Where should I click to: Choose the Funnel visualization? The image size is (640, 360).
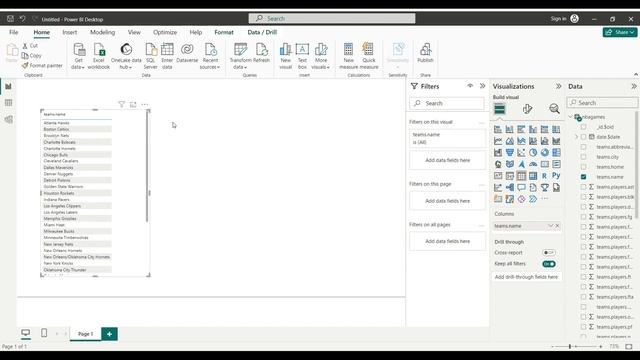pos(510,153)
